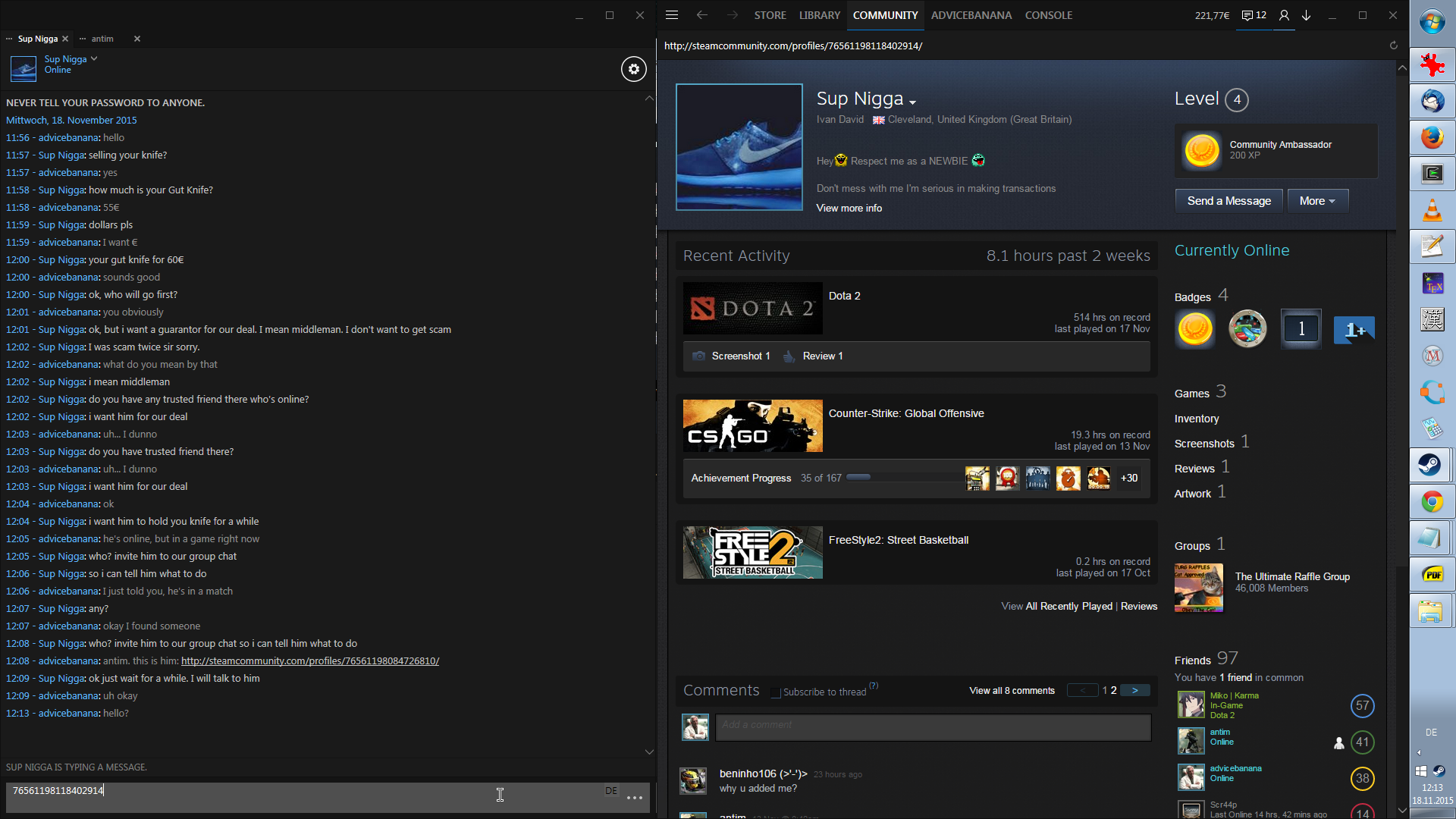Open the steamcommunity profile link in chat
Screen dimensions: 1456x819
tap(309, 661)
